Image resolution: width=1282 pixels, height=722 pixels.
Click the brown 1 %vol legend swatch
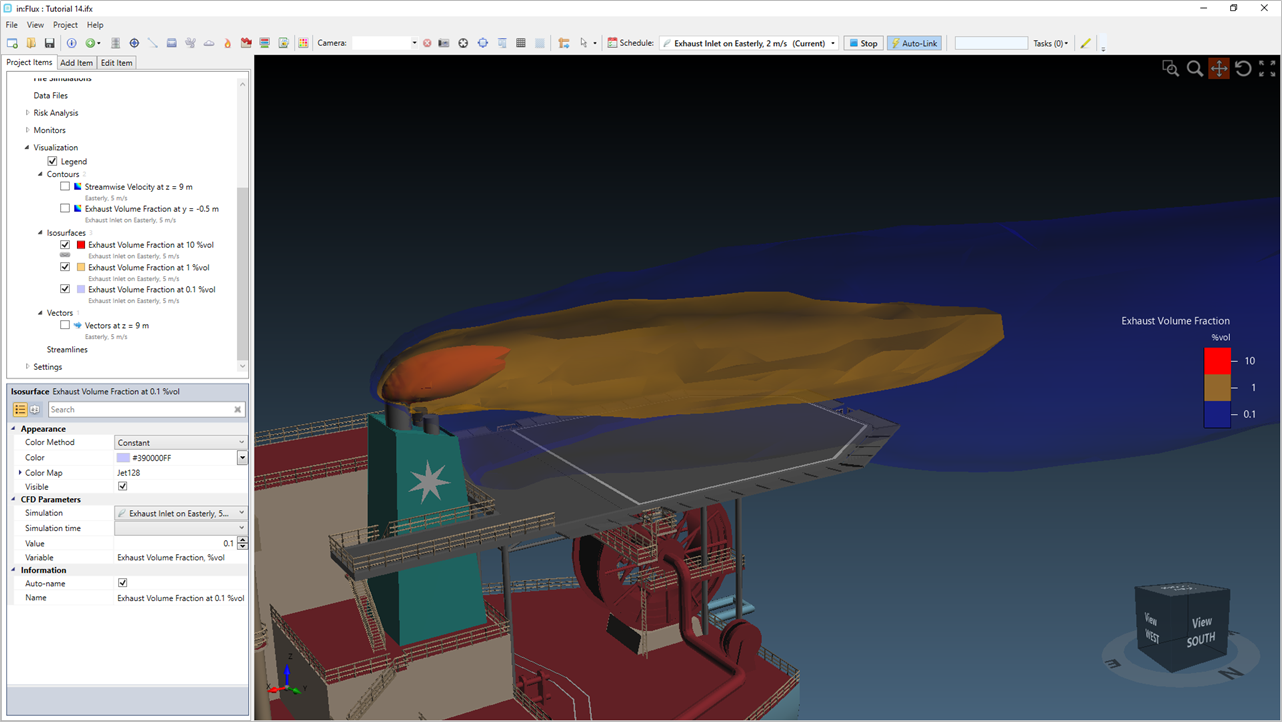pyautogui.click(x=1217, y=387)
